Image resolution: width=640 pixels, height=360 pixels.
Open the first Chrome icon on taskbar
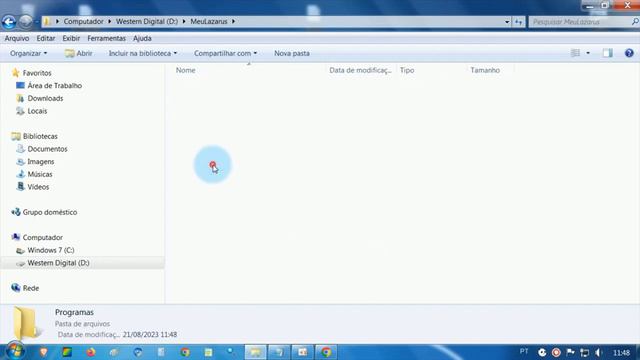click(185, 352)
